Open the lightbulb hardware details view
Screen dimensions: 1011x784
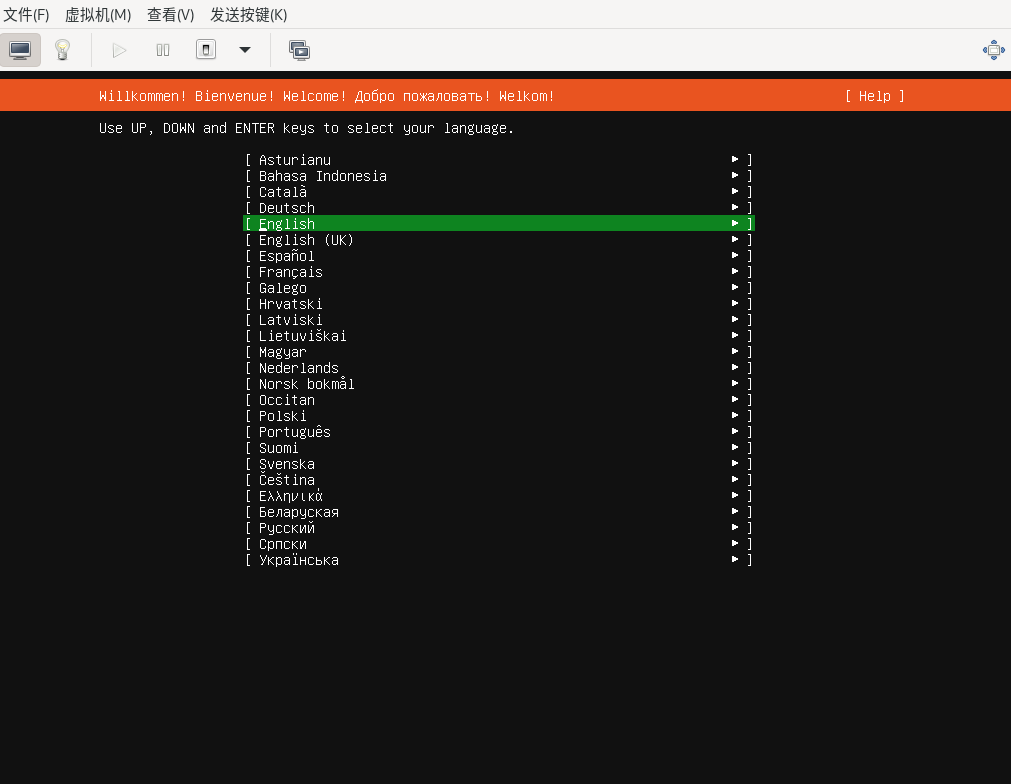click(x=62, y=50)
